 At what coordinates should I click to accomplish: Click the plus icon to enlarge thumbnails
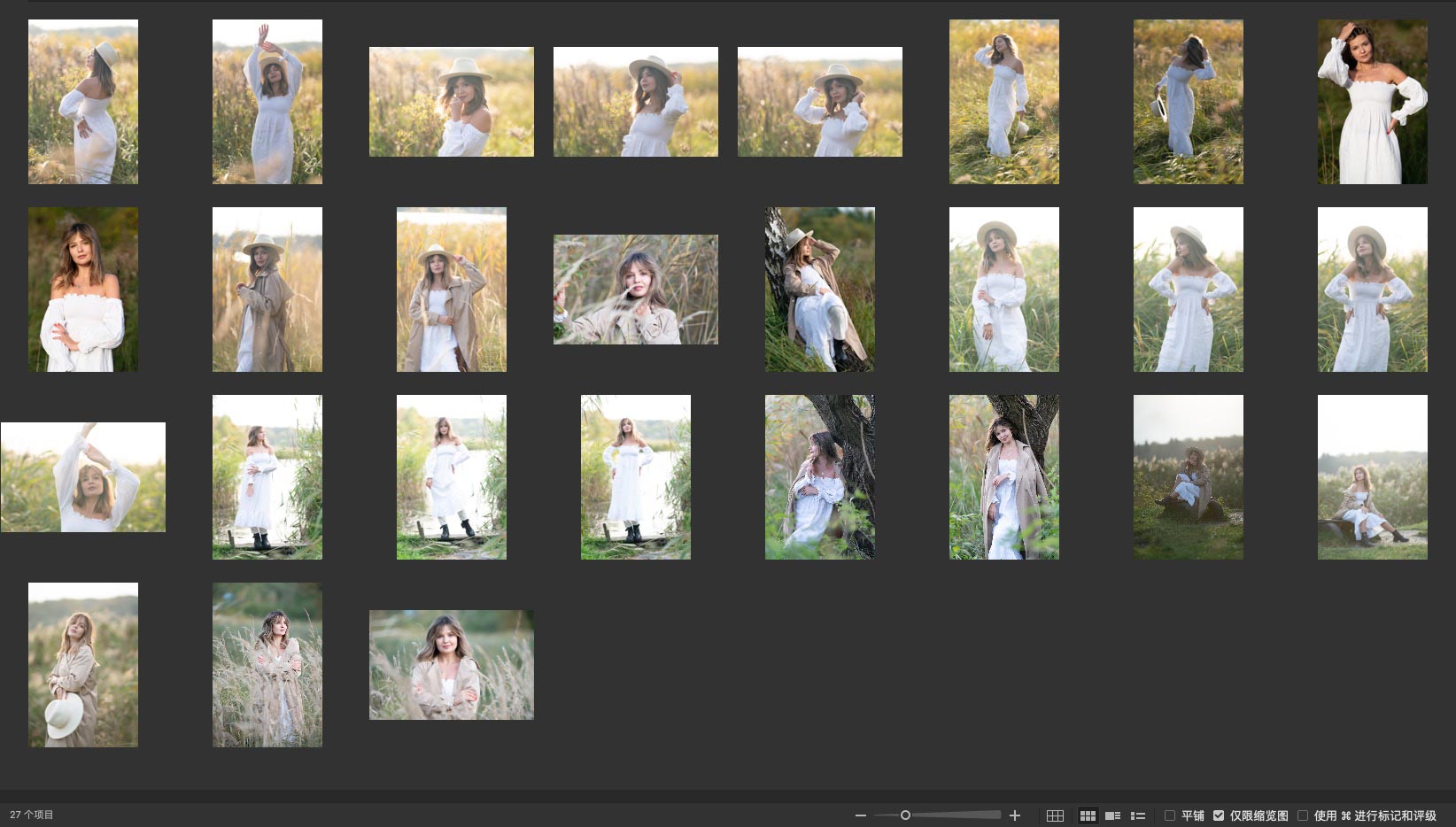click(1015, 815)
